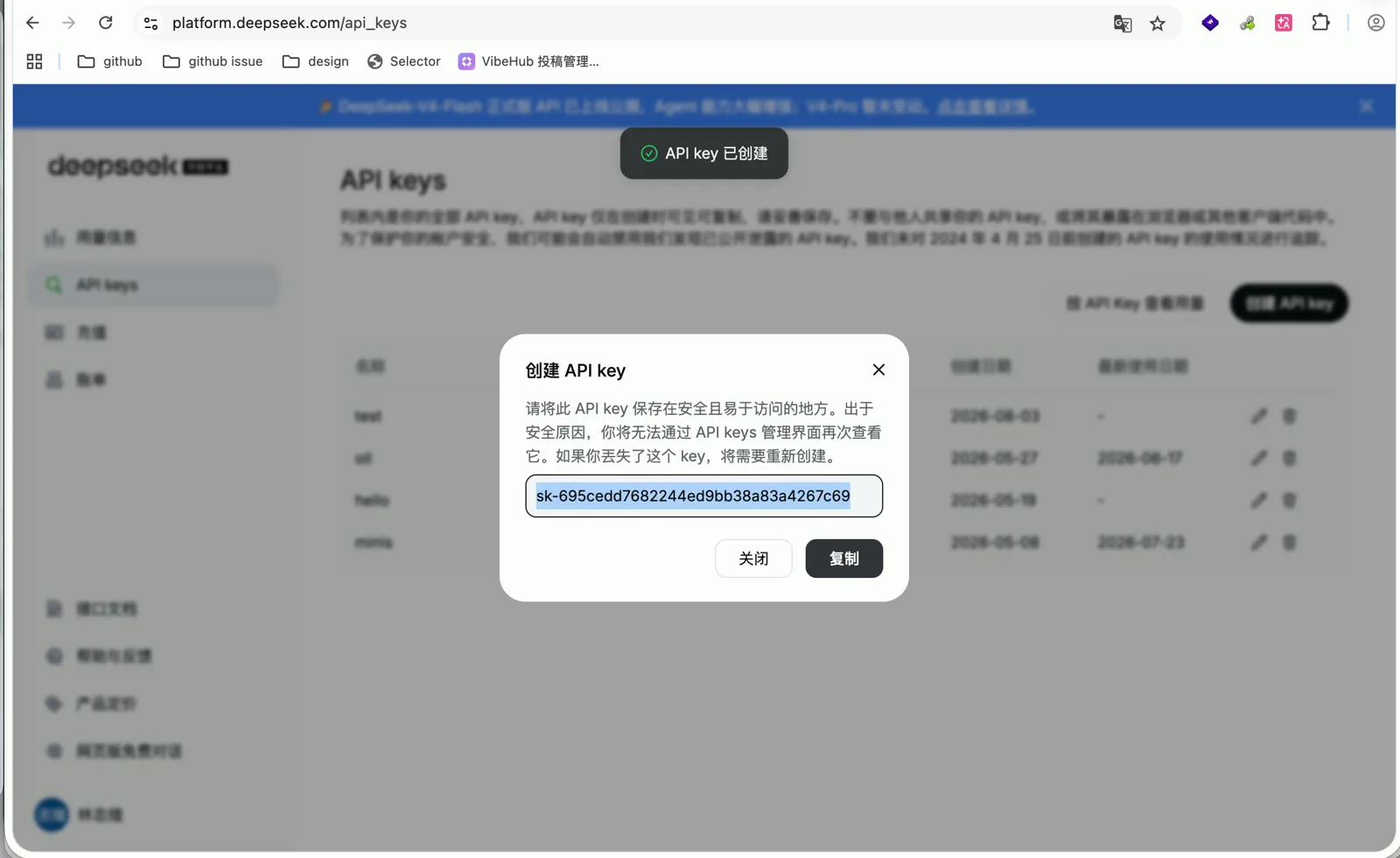Click the API key 已创建 toast notification

704,153
